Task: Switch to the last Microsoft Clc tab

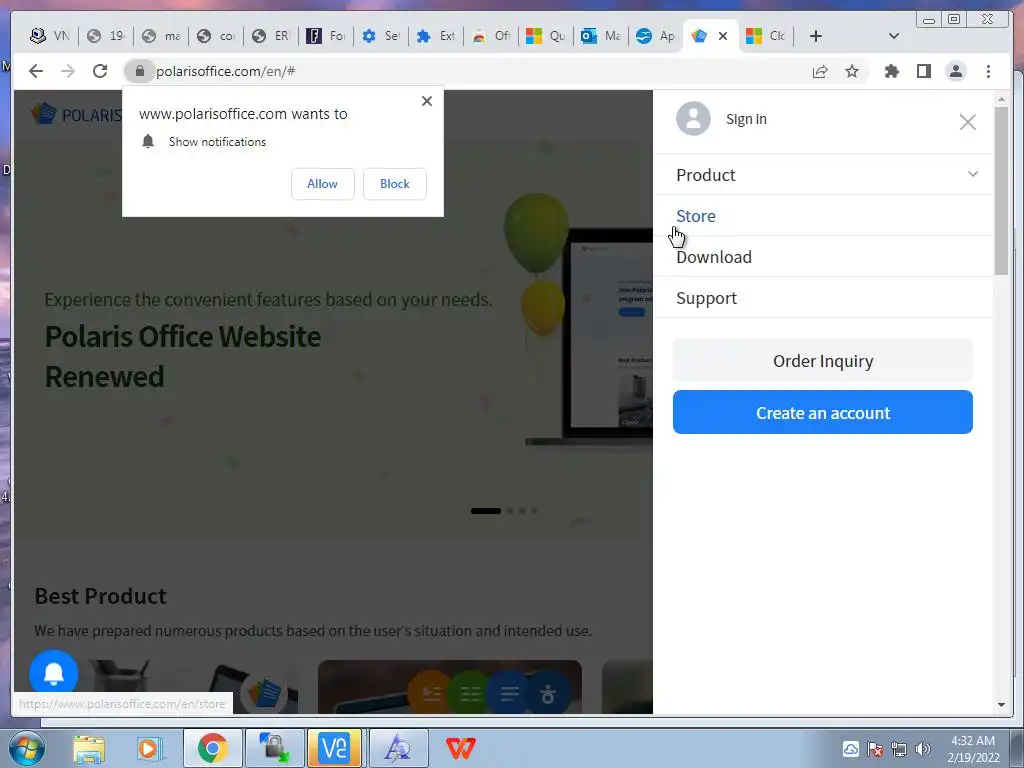Action: pos(765,36)
